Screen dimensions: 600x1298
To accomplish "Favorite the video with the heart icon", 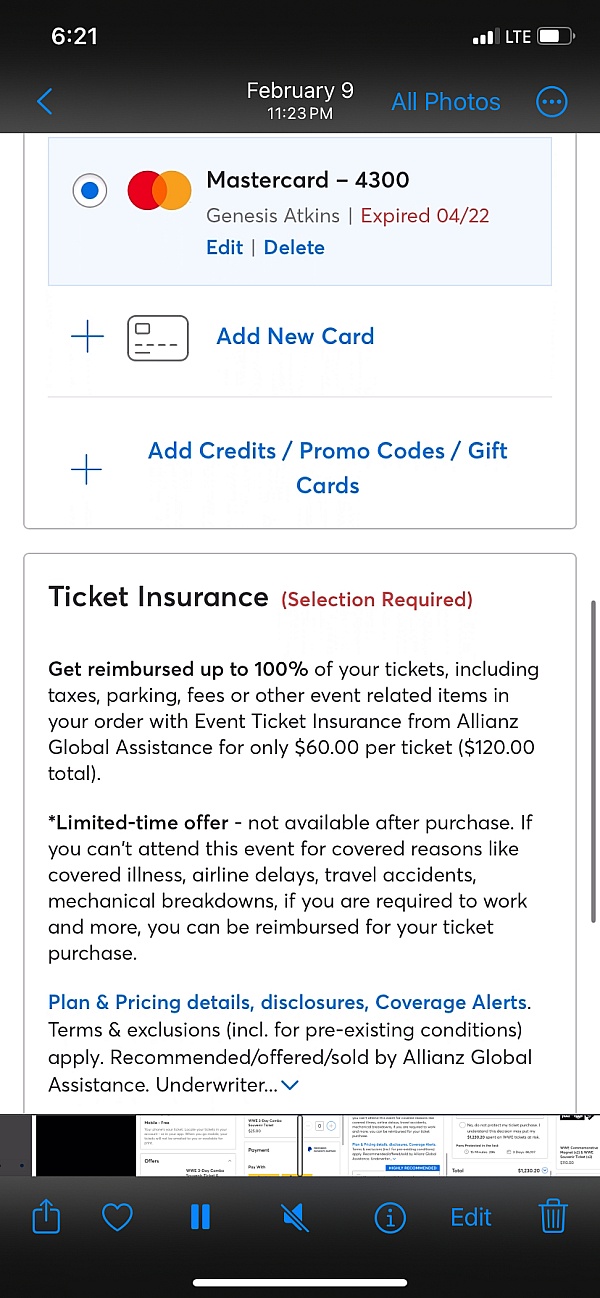I will (117, 1216).
